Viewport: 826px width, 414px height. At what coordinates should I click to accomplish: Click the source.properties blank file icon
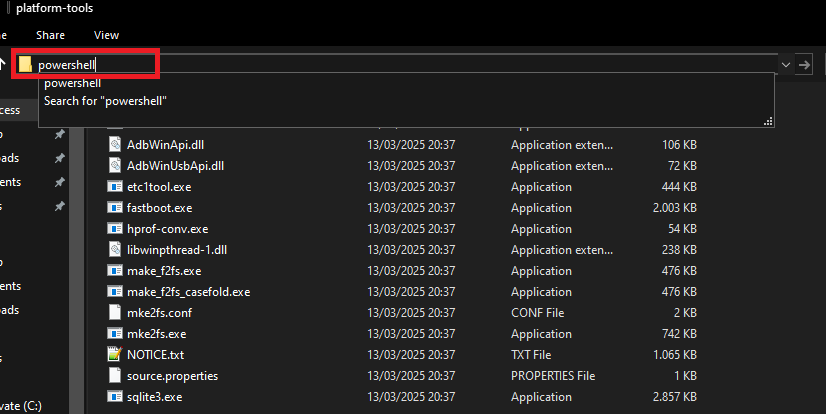point(114,376)
